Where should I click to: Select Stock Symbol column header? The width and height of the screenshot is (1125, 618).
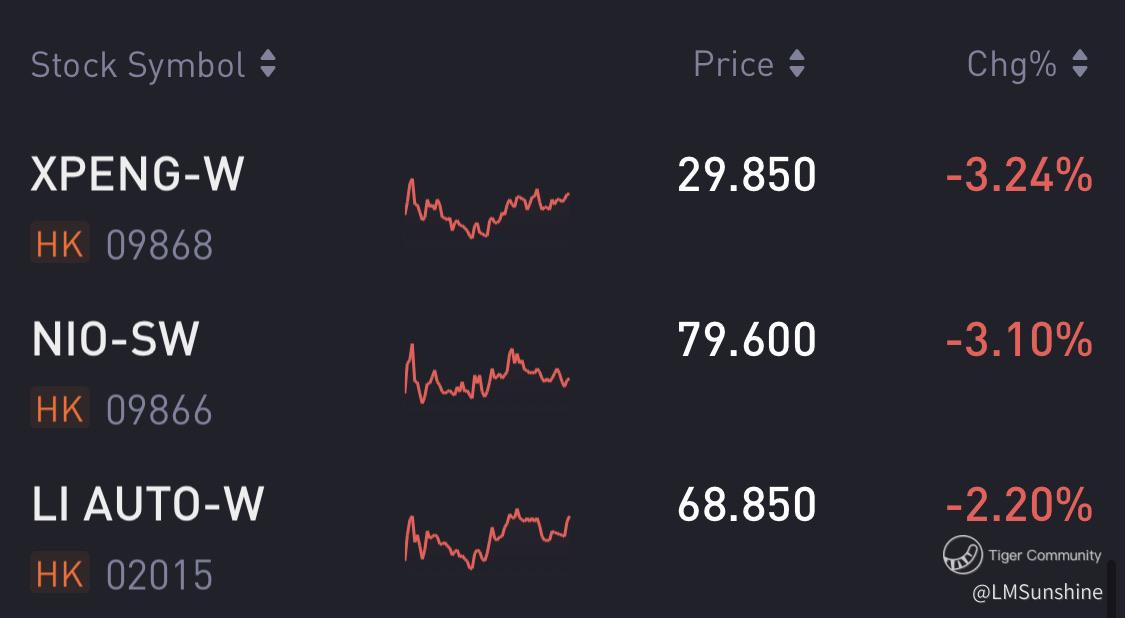click(138, 65)
